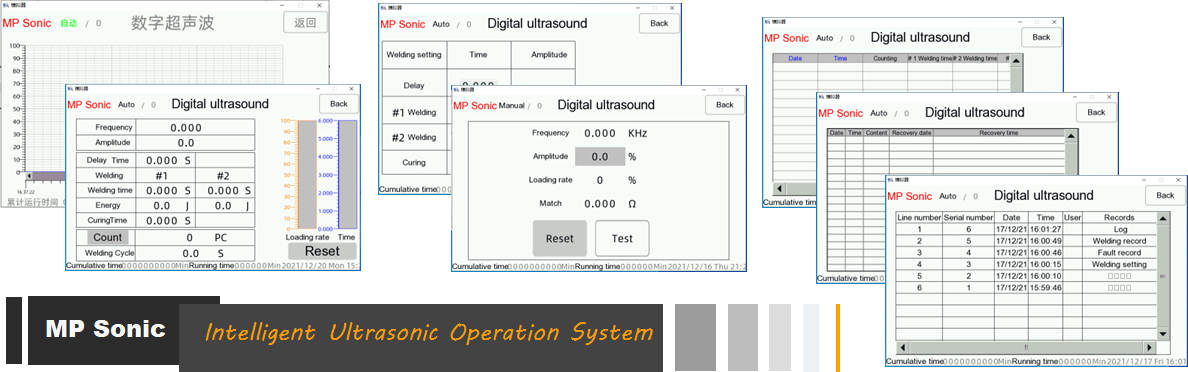Select the Welding record entry in line 2
This screenshot has width=1188, height=372.
(1119, 241)
